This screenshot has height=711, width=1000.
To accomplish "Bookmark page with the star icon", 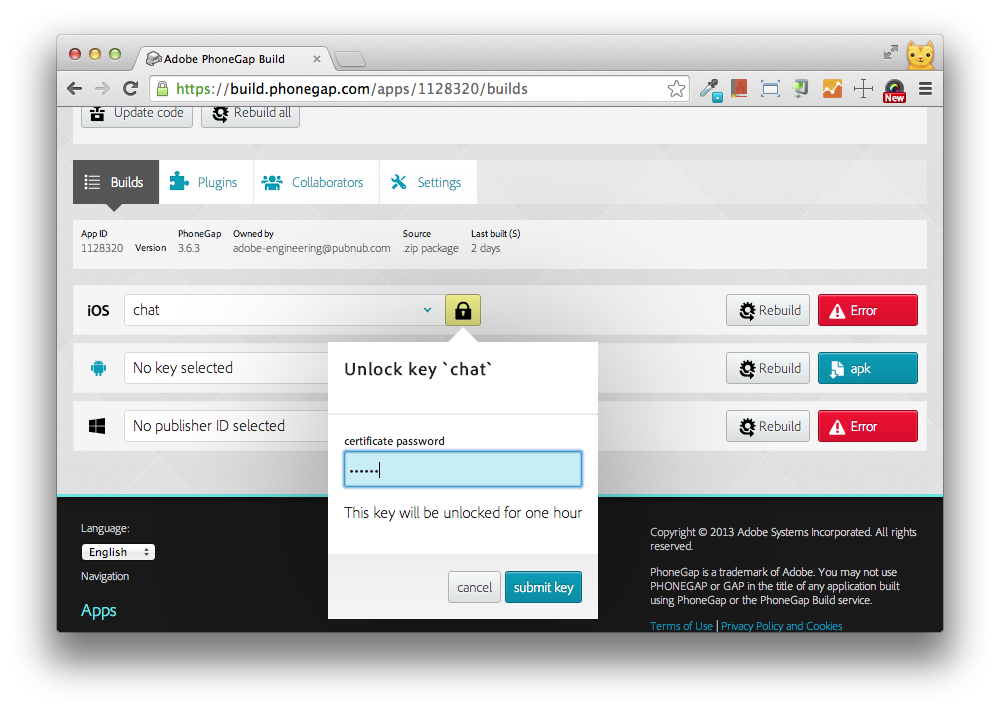I will (677, 88).
